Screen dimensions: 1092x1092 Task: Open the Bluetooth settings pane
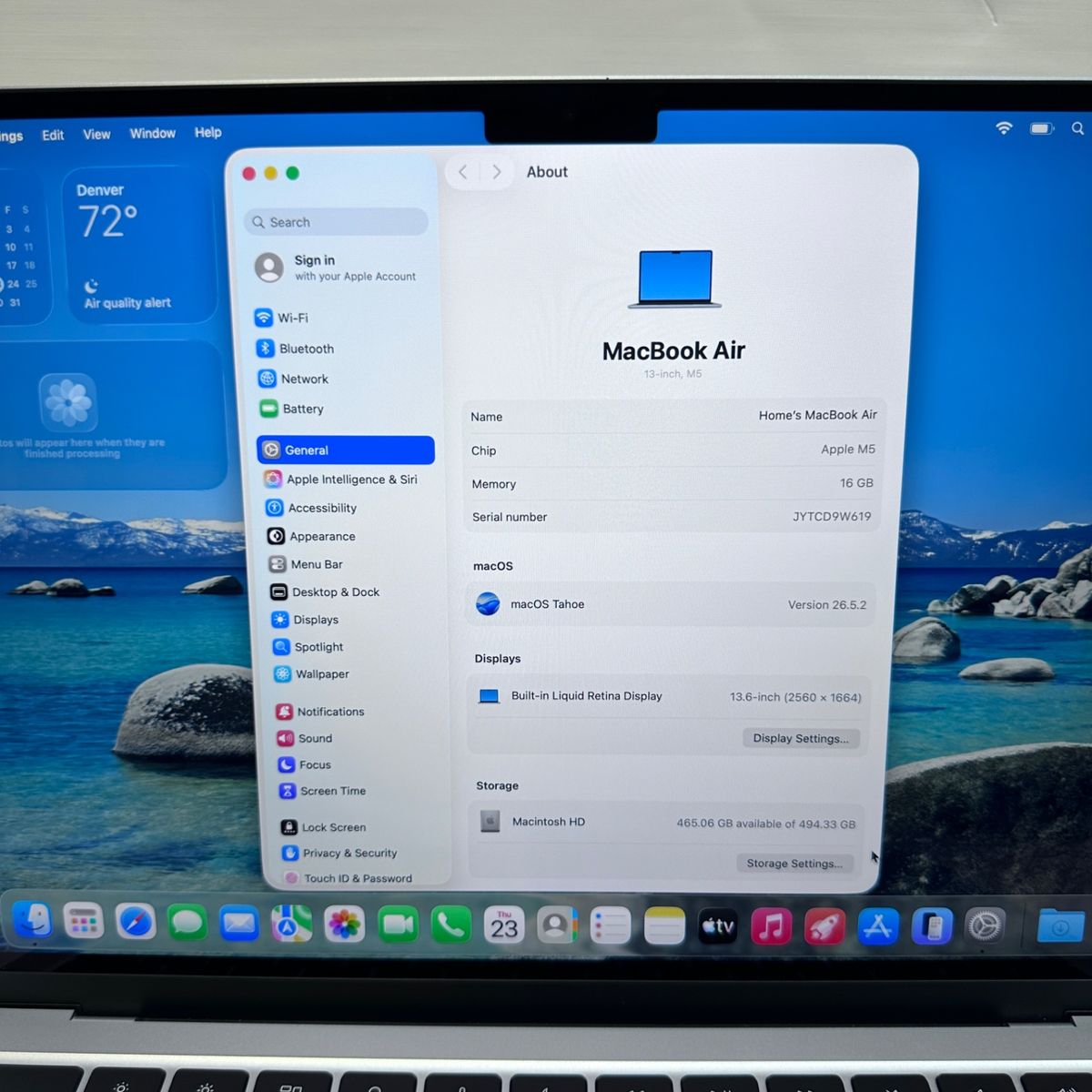296,349
